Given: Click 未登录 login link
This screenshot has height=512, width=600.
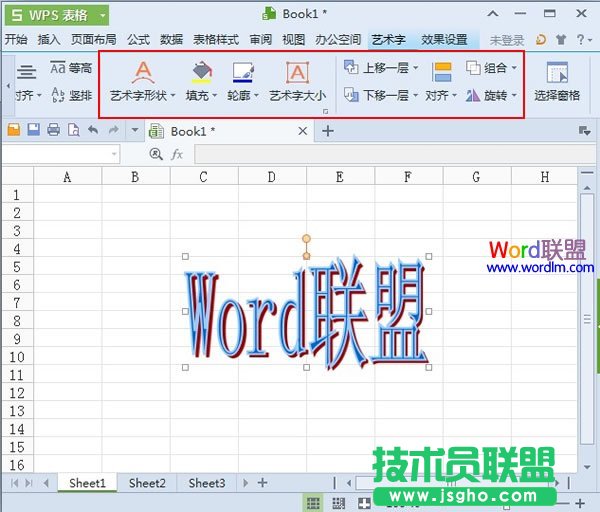Looking at the screenshot, I should pos(507,40).
